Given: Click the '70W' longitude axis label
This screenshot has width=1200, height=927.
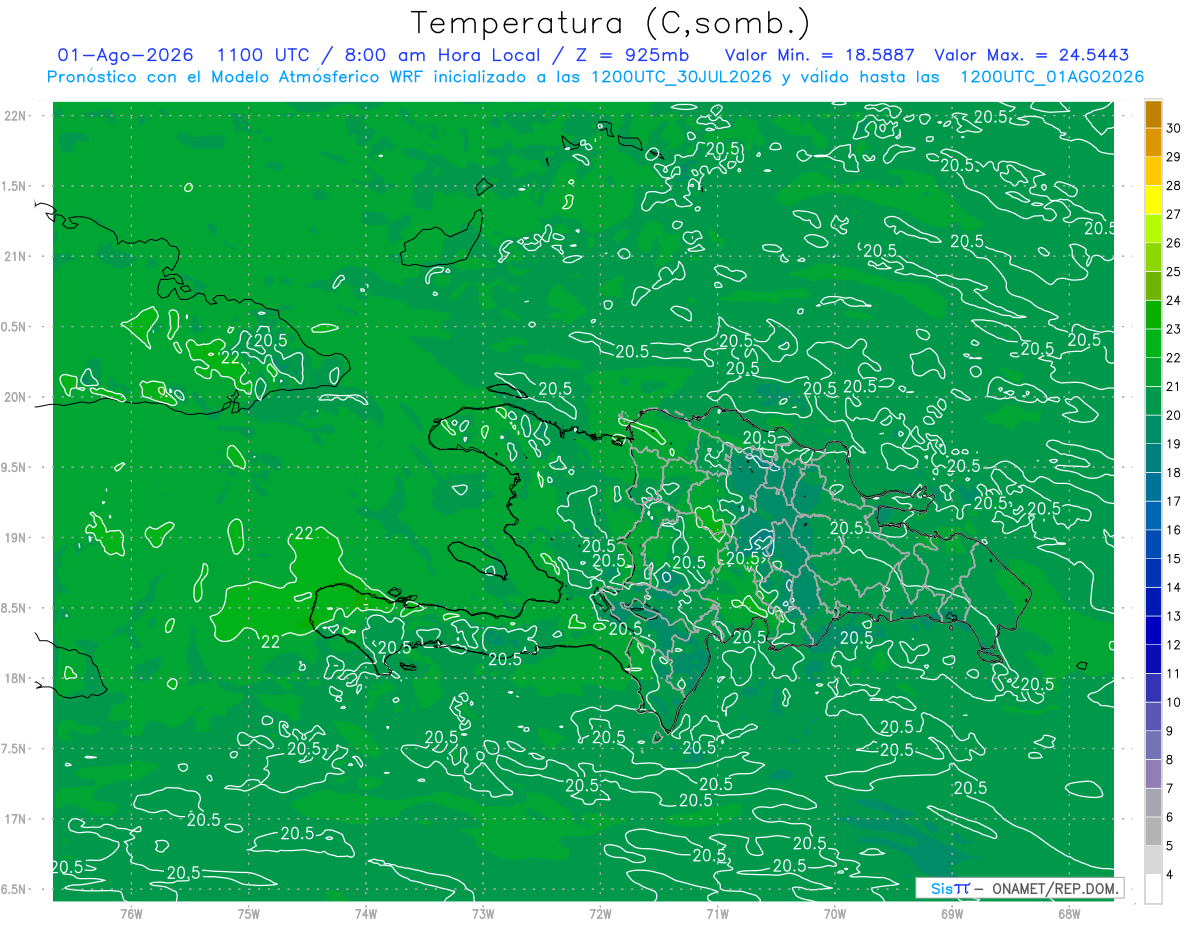Looking at the screenshot, I should pos(835,914).
